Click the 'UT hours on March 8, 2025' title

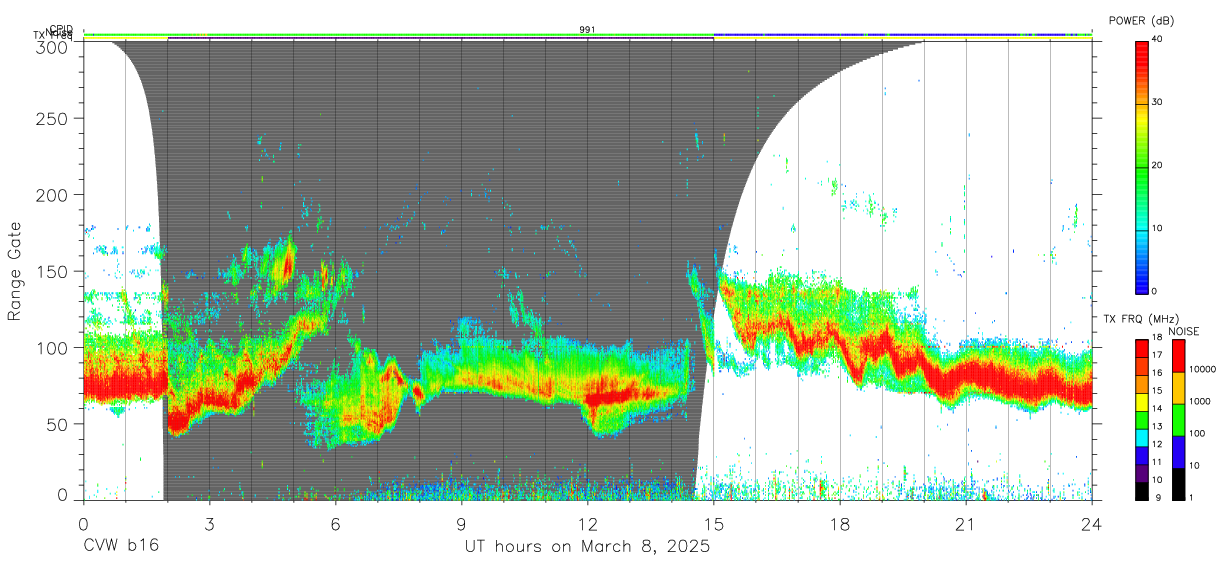tap(587, 547)
